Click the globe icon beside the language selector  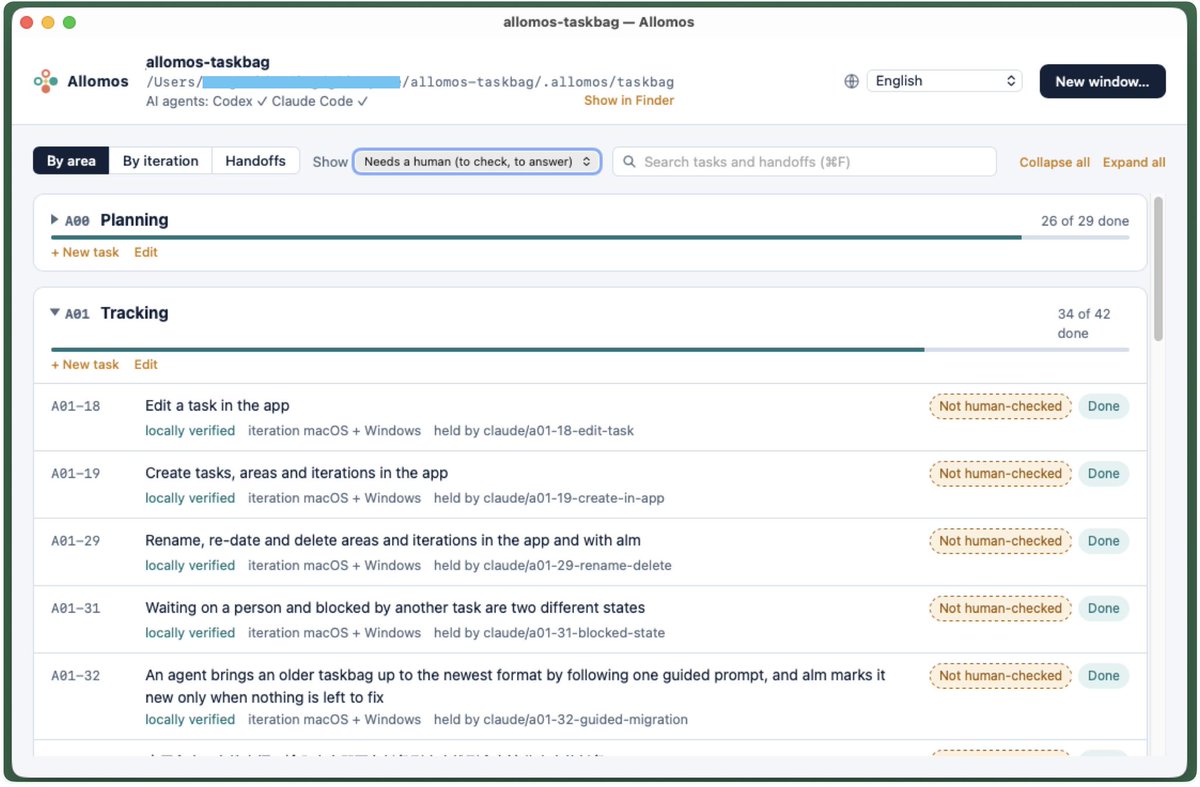coord(851,81)
